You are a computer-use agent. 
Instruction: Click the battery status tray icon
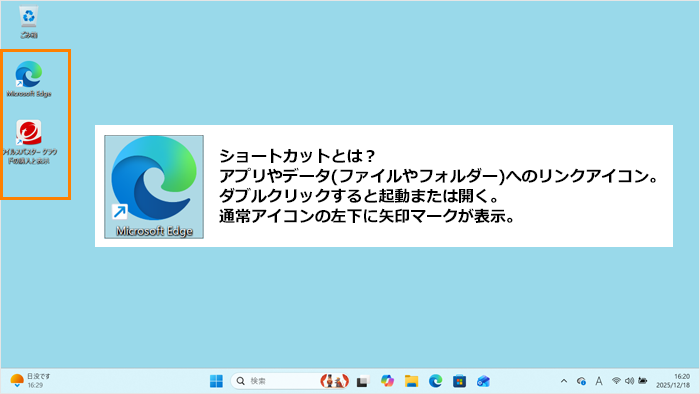tap(643, 381)
